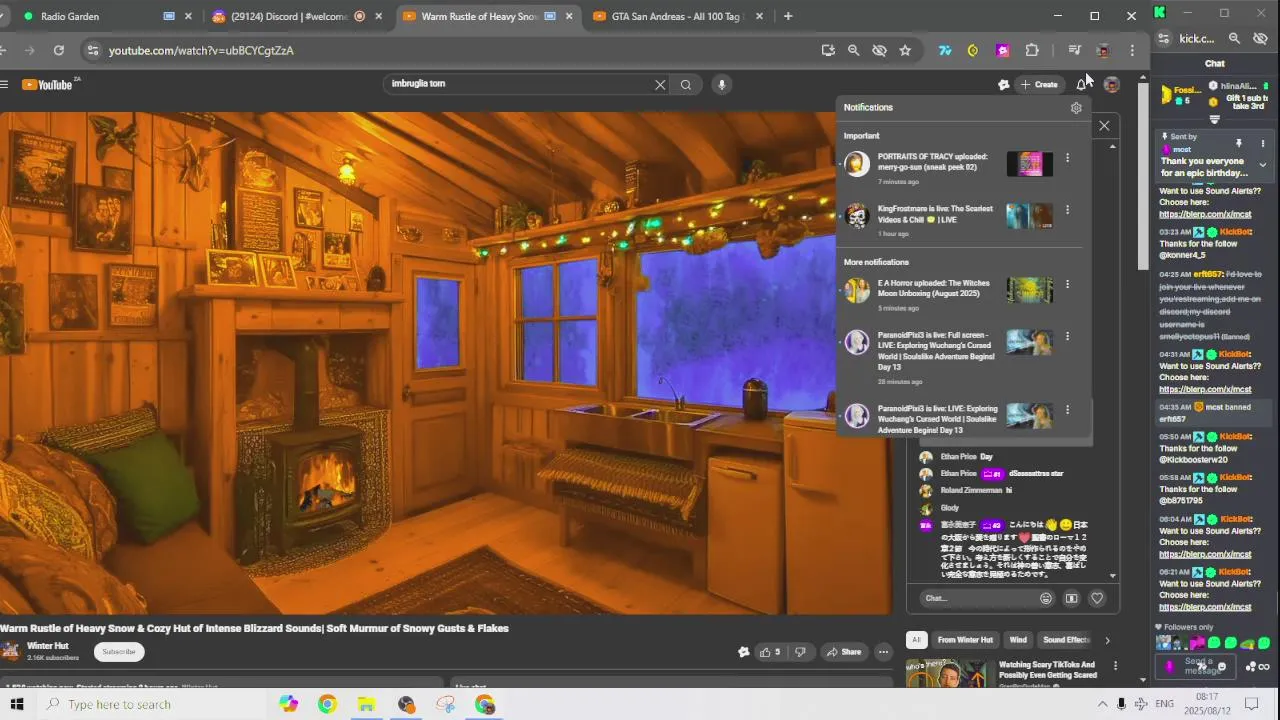Like the Warm Rustle video
This screenshot has height=720, width=1280.
point(769,652)
